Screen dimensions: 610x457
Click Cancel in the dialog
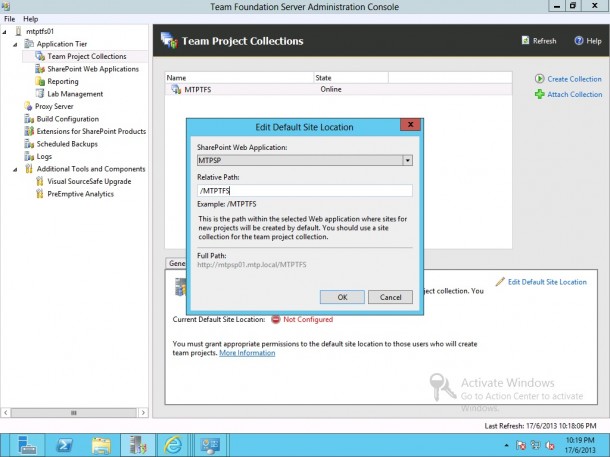(x=390, y=297)
